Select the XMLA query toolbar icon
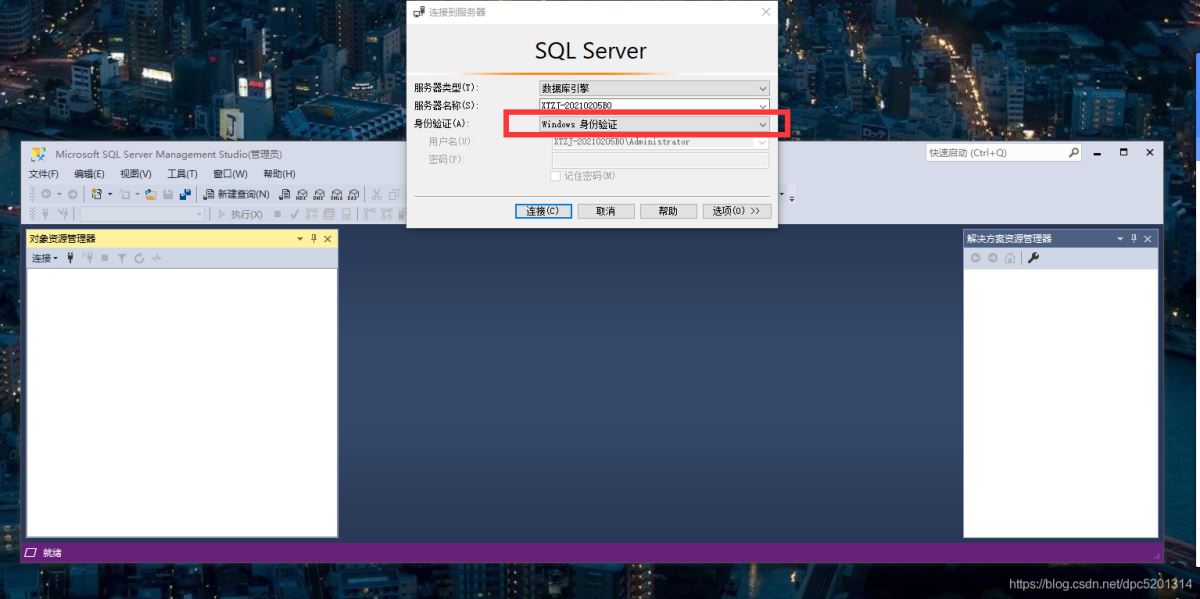This screenshot has height=599, width=1200. 337,195
